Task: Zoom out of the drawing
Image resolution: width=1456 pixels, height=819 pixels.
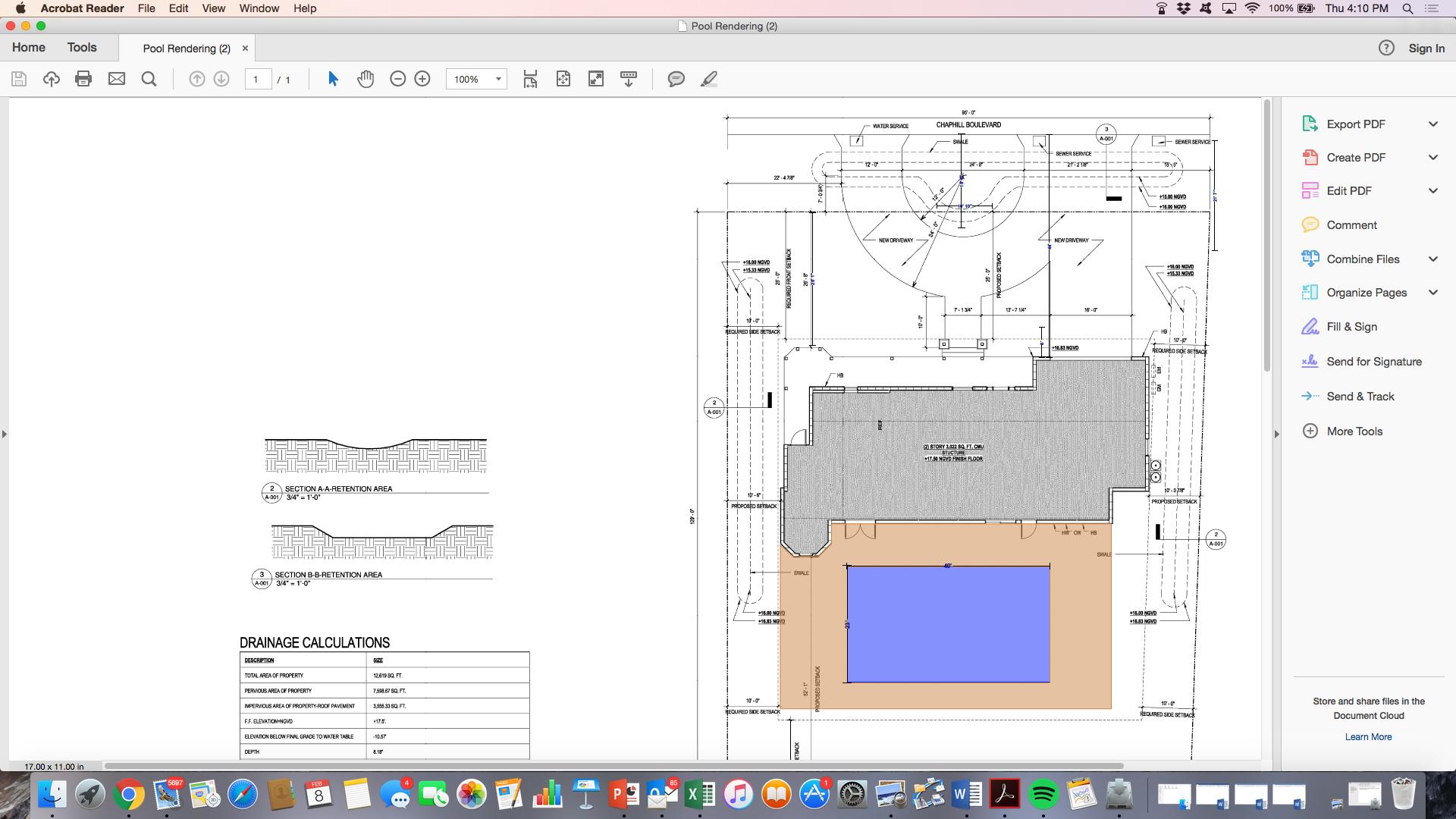Action: 397,78
